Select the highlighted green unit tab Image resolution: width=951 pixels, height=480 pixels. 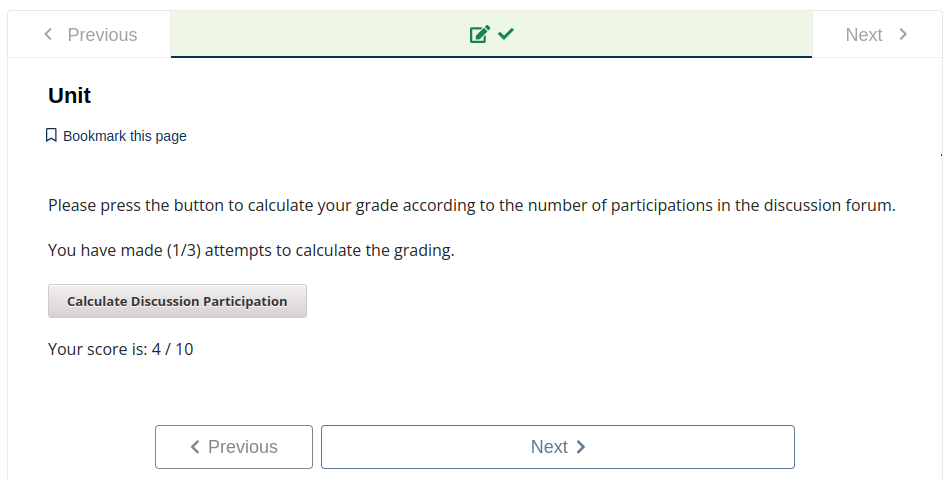tap(491, 35)
